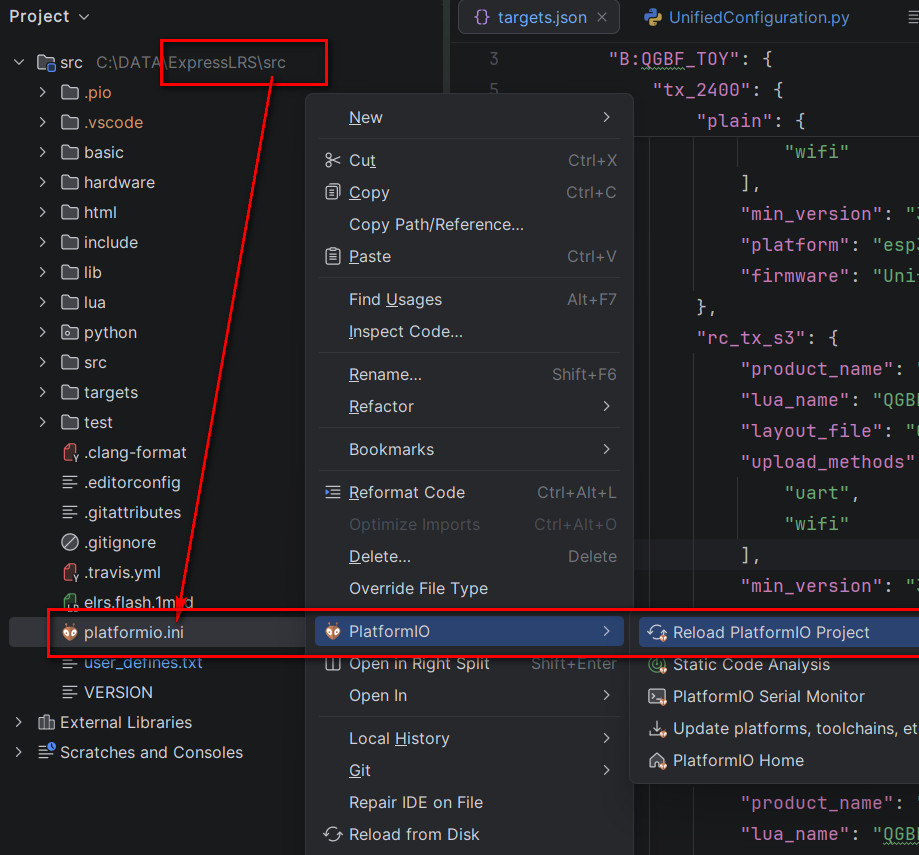This screenshot has width=919, height=855.
Task: Click the .travis.yml file icon
Action: (70, 573)
